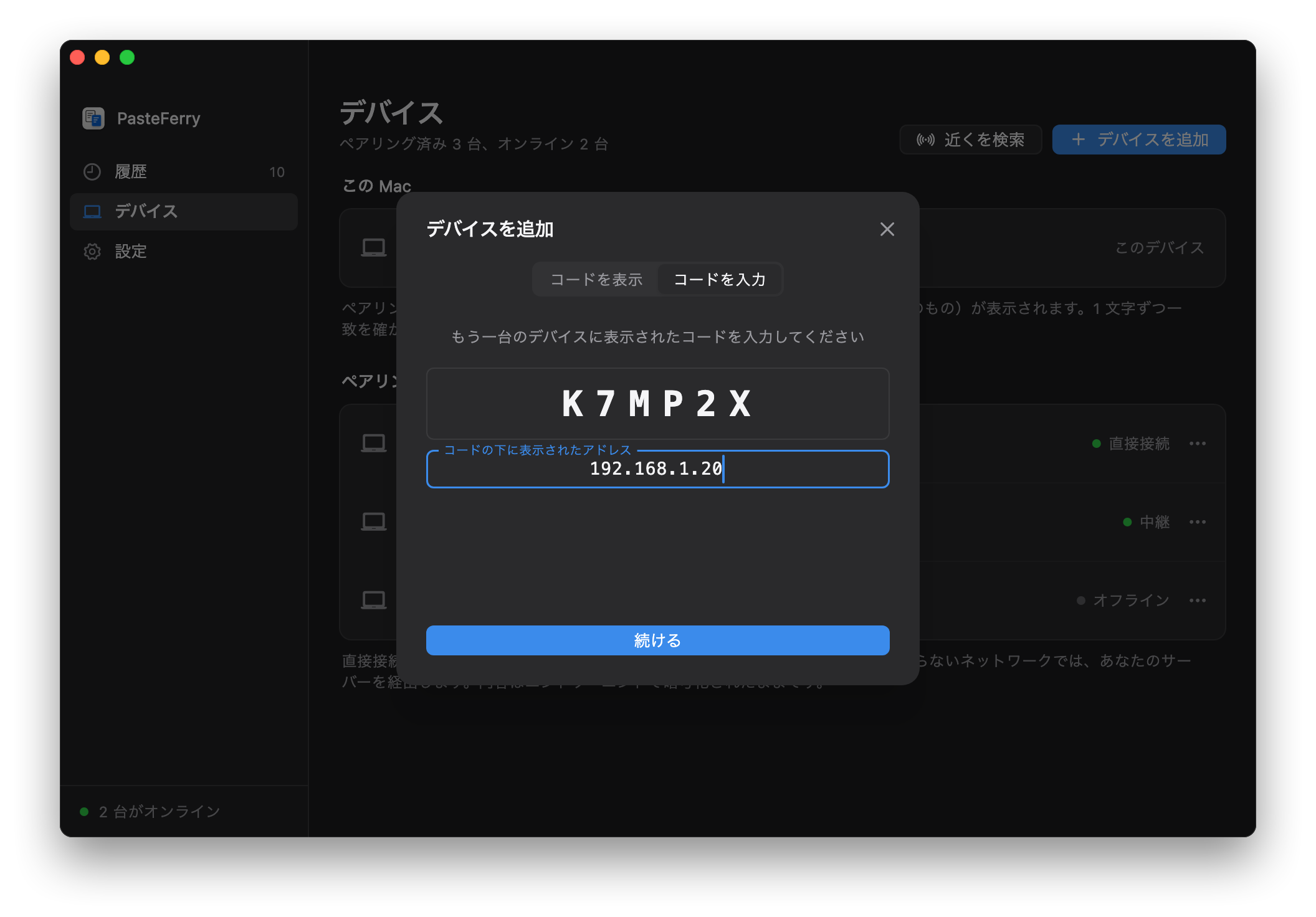Click the history count badge 10
Image resolution: width=1316 pixels, height=917 pixels.
coord(277,172)
